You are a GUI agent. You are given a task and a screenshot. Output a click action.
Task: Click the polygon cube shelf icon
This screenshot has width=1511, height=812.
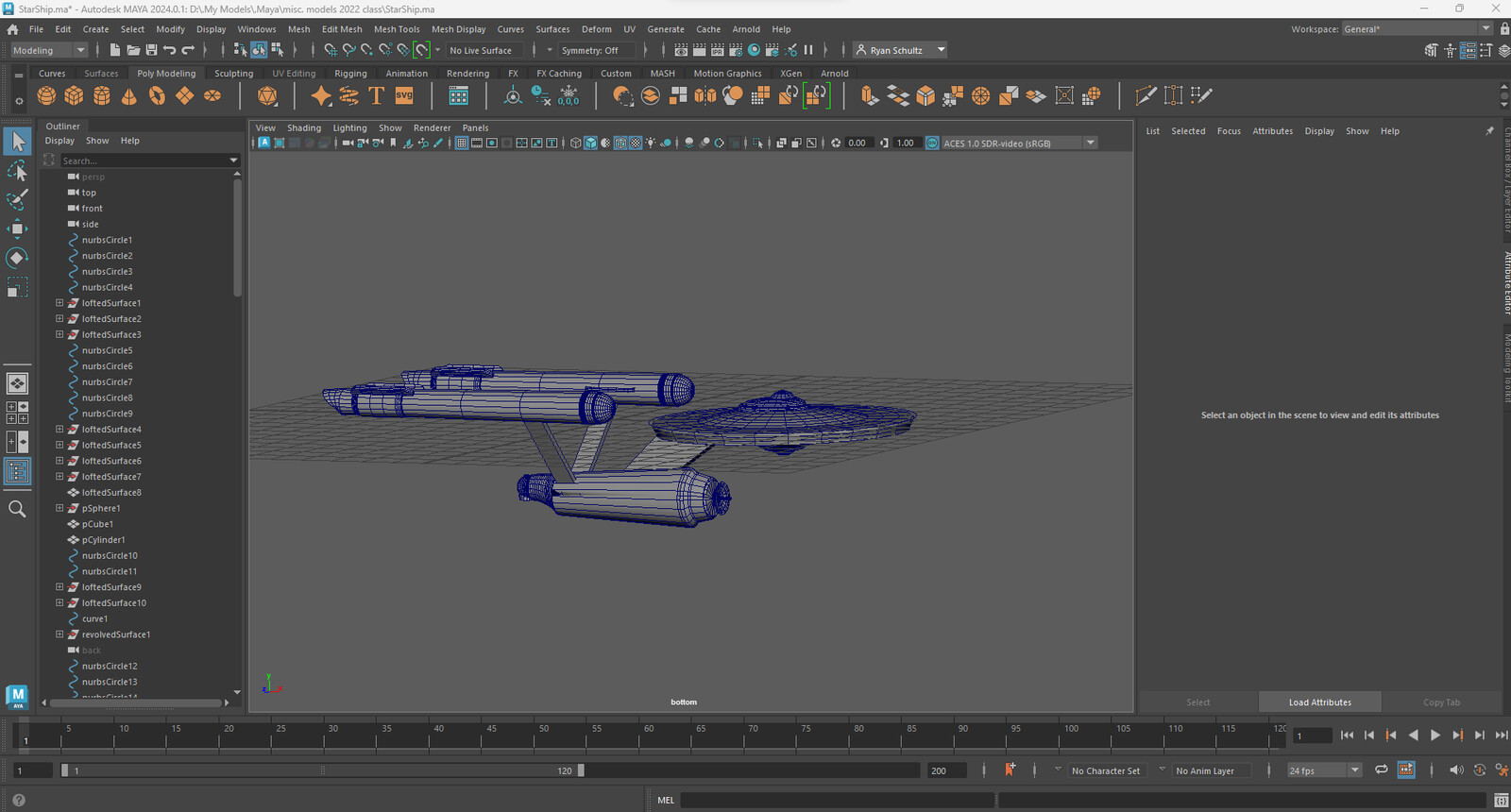coord(74,95)
